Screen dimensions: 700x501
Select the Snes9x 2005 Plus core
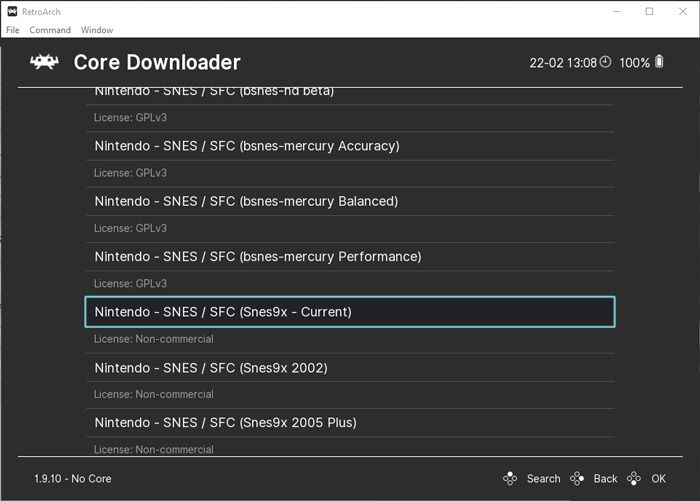click(x=350, y=422)
